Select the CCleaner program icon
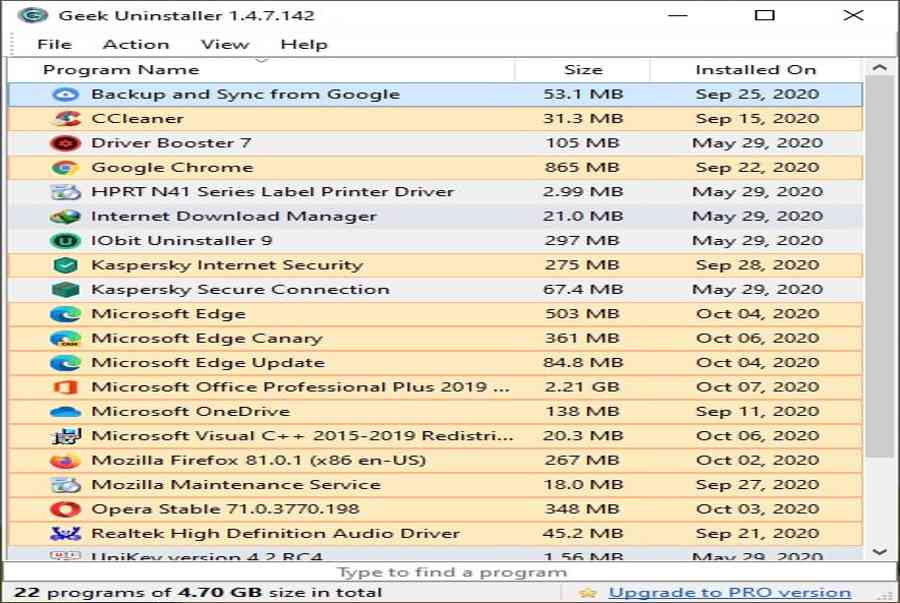Screen dimensions: 900x603 coord(65,119)
